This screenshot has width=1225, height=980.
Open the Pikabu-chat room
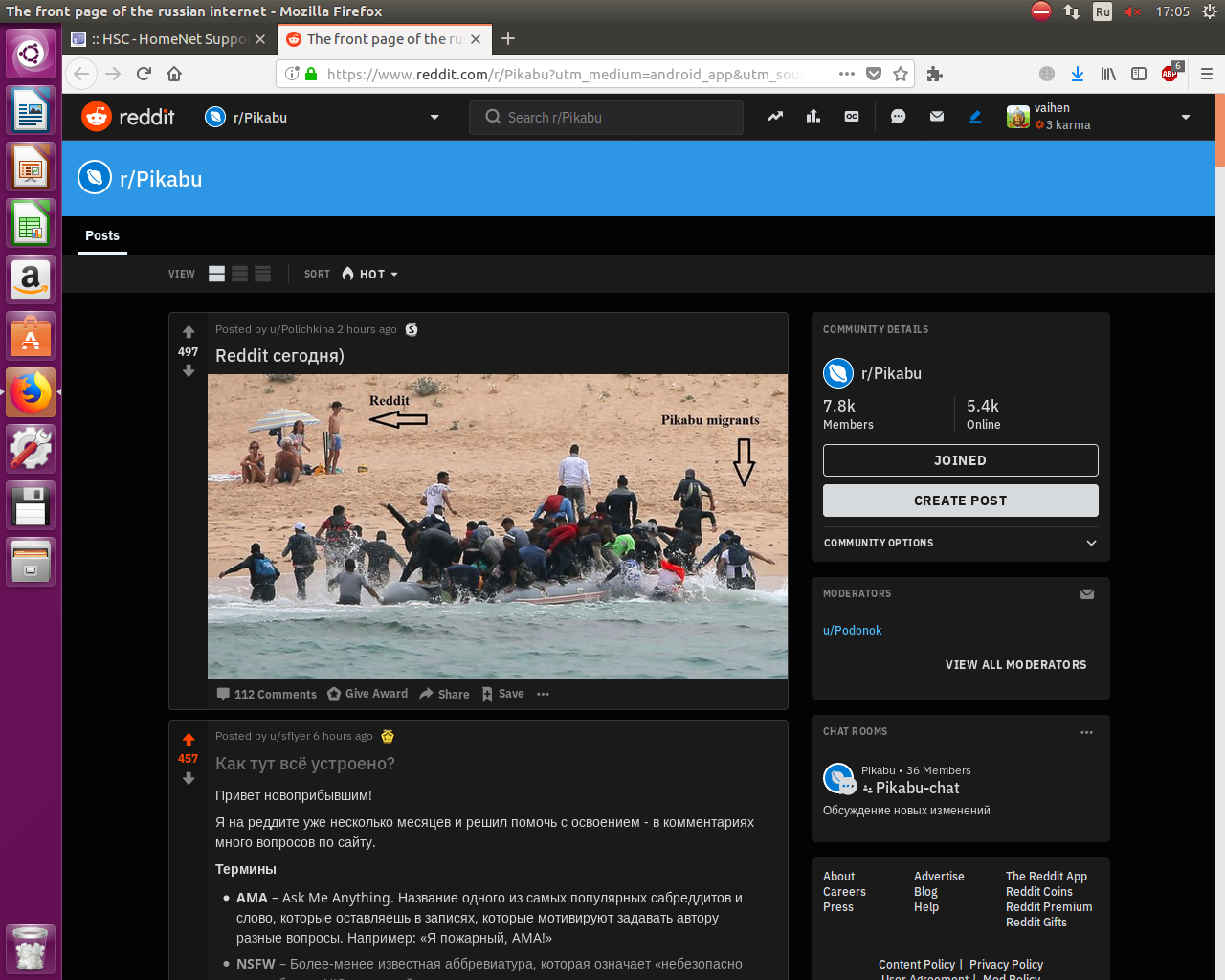917,788
